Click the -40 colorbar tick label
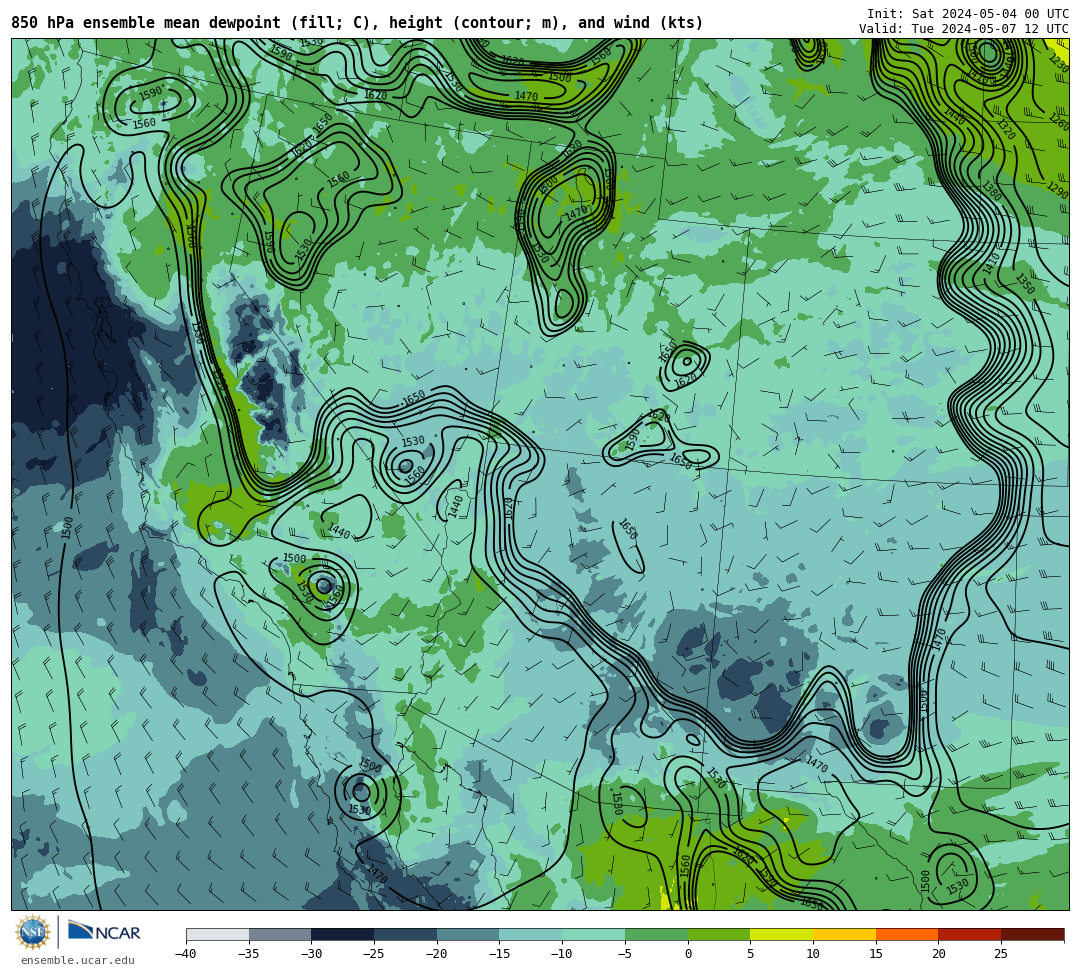Viewport: 1080px width, 973px height. click(x=185, y=954)
